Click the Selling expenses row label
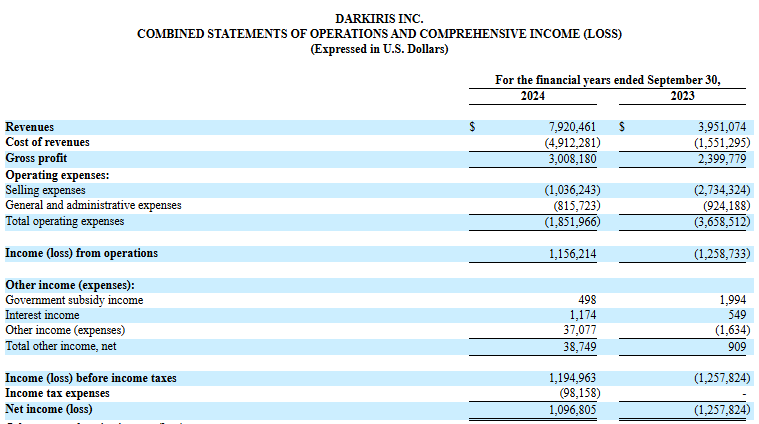 coord(45,190)
